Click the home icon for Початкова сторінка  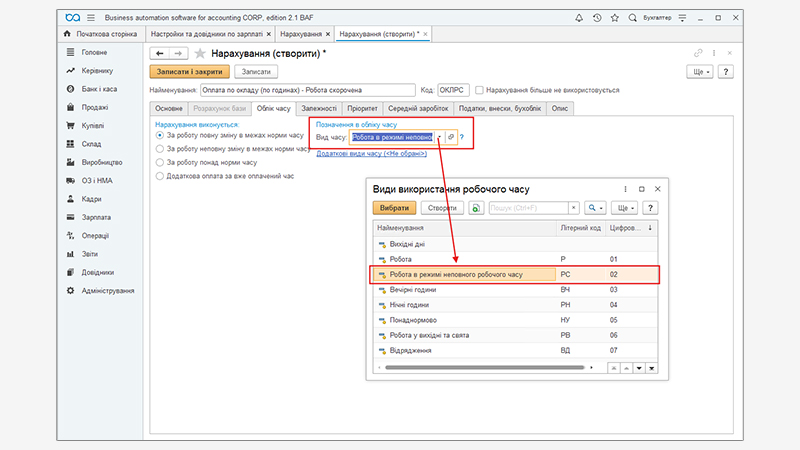pos(69,34)
